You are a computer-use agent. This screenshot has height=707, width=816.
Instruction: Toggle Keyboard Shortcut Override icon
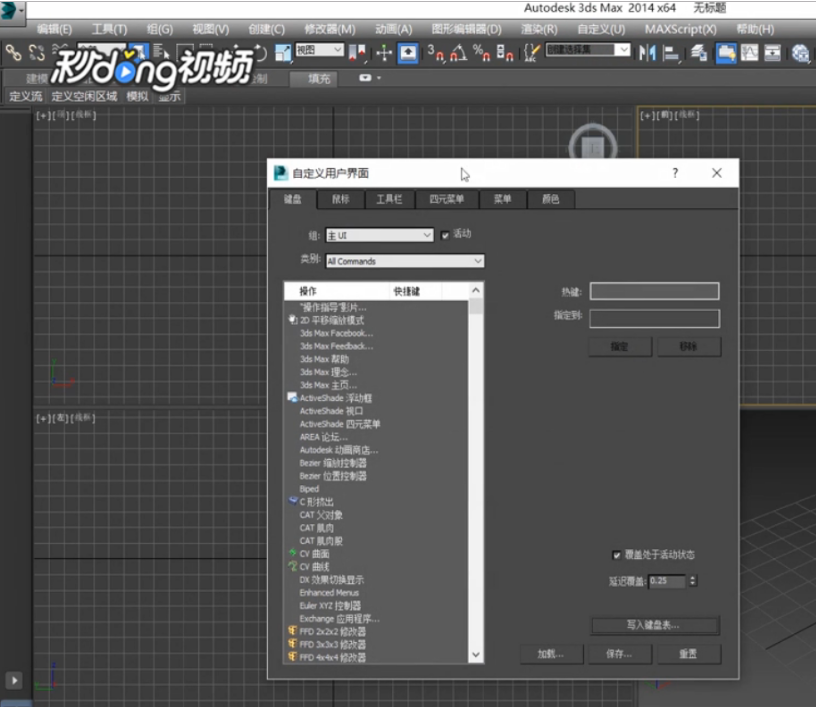(408, 53)
